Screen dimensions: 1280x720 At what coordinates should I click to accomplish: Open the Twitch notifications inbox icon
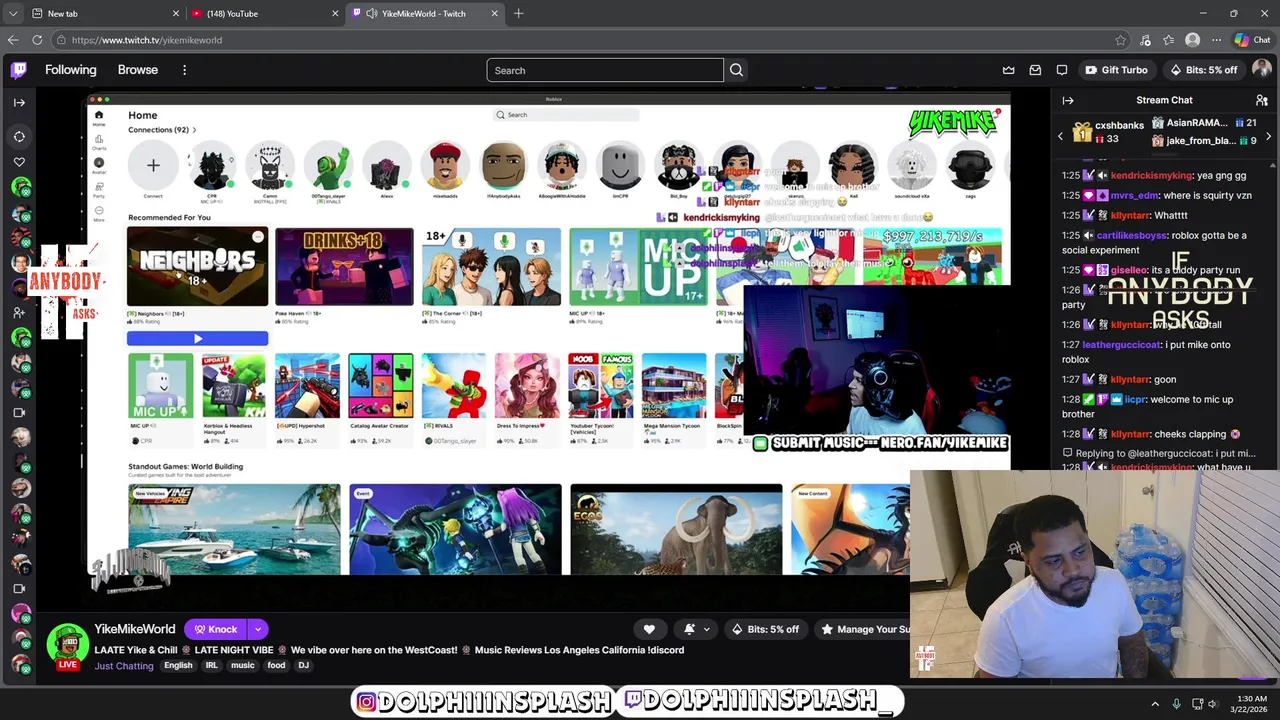pos(1035,70)
